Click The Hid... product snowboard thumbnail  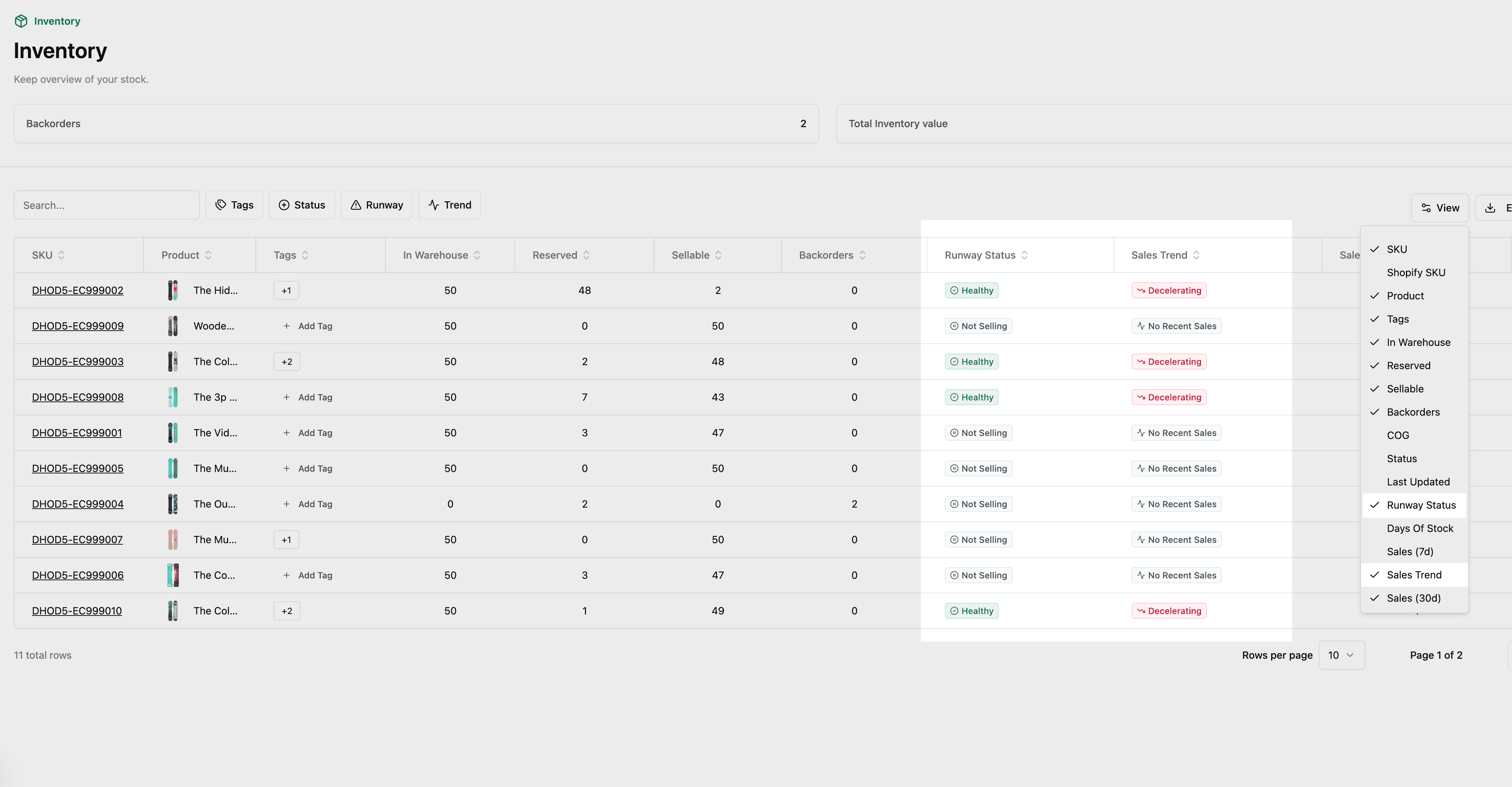point(173,291)
